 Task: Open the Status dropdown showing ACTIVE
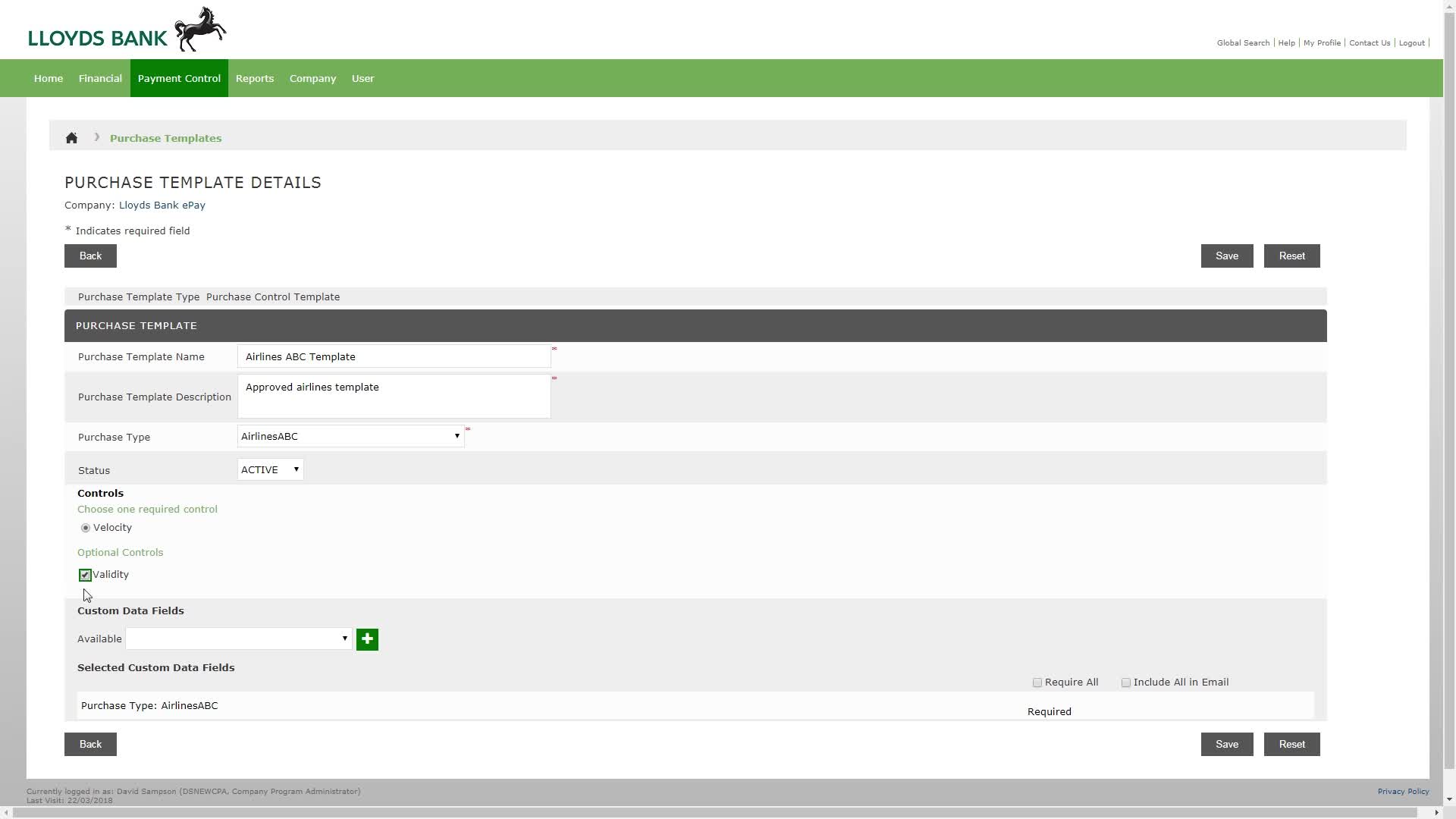[x=296, y=469]
